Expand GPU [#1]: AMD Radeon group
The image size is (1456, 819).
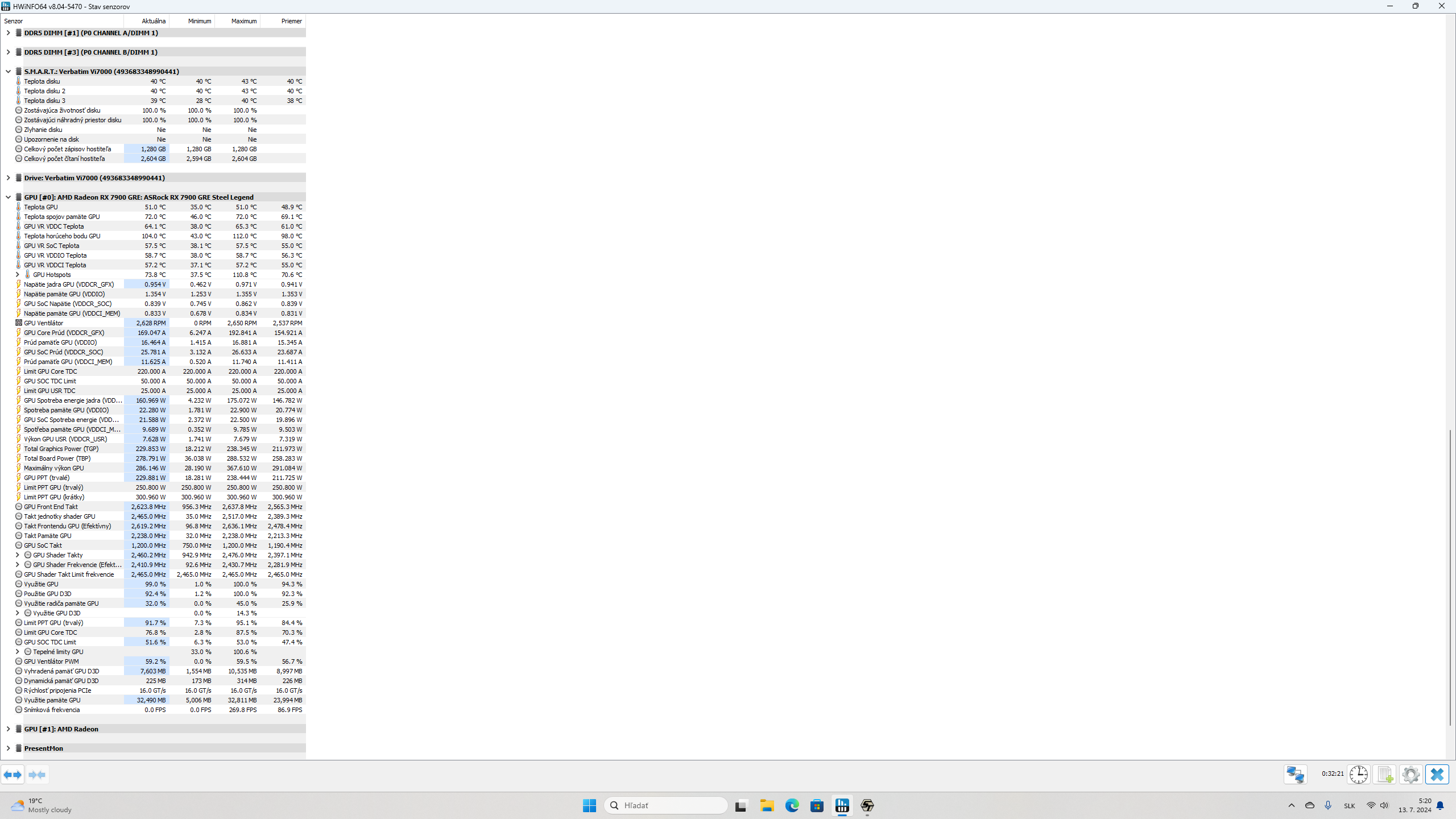click(x=8, y=729)
